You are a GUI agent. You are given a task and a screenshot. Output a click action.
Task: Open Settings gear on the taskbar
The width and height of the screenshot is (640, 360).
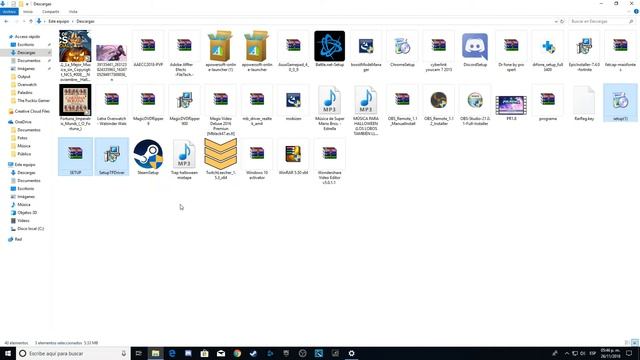[x=351, y=353]
